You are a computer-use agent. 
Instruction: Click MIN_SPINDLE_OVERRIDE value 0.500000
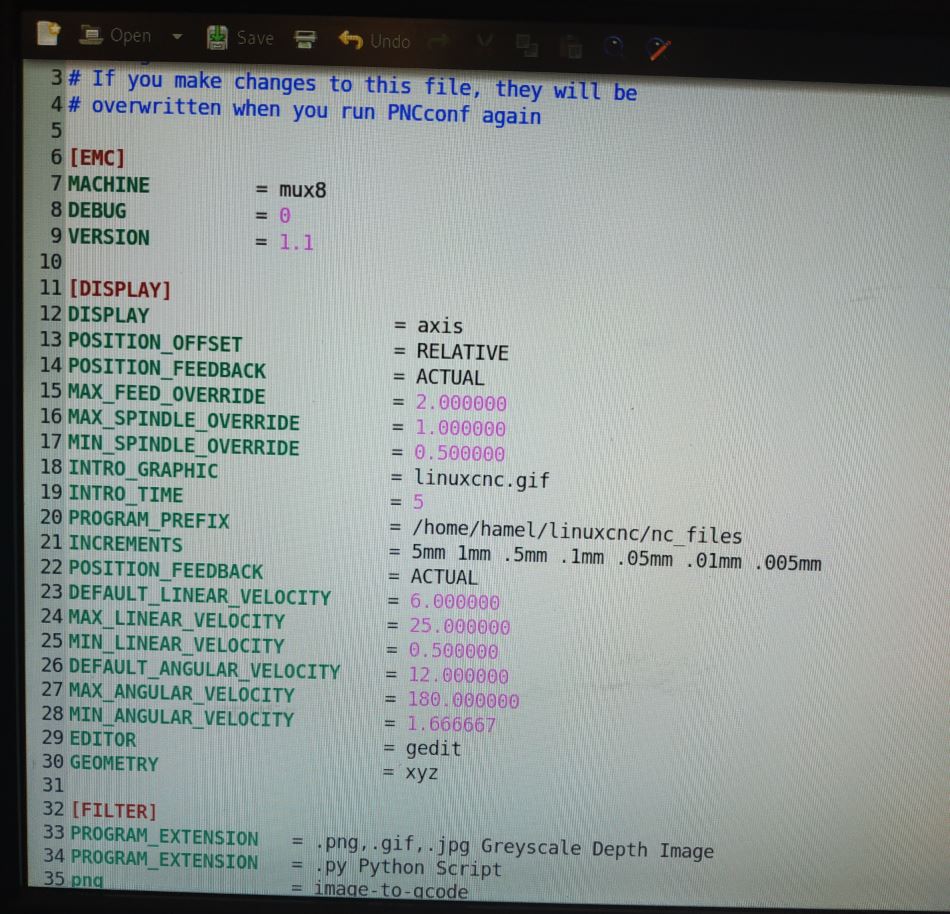[460, 454]
